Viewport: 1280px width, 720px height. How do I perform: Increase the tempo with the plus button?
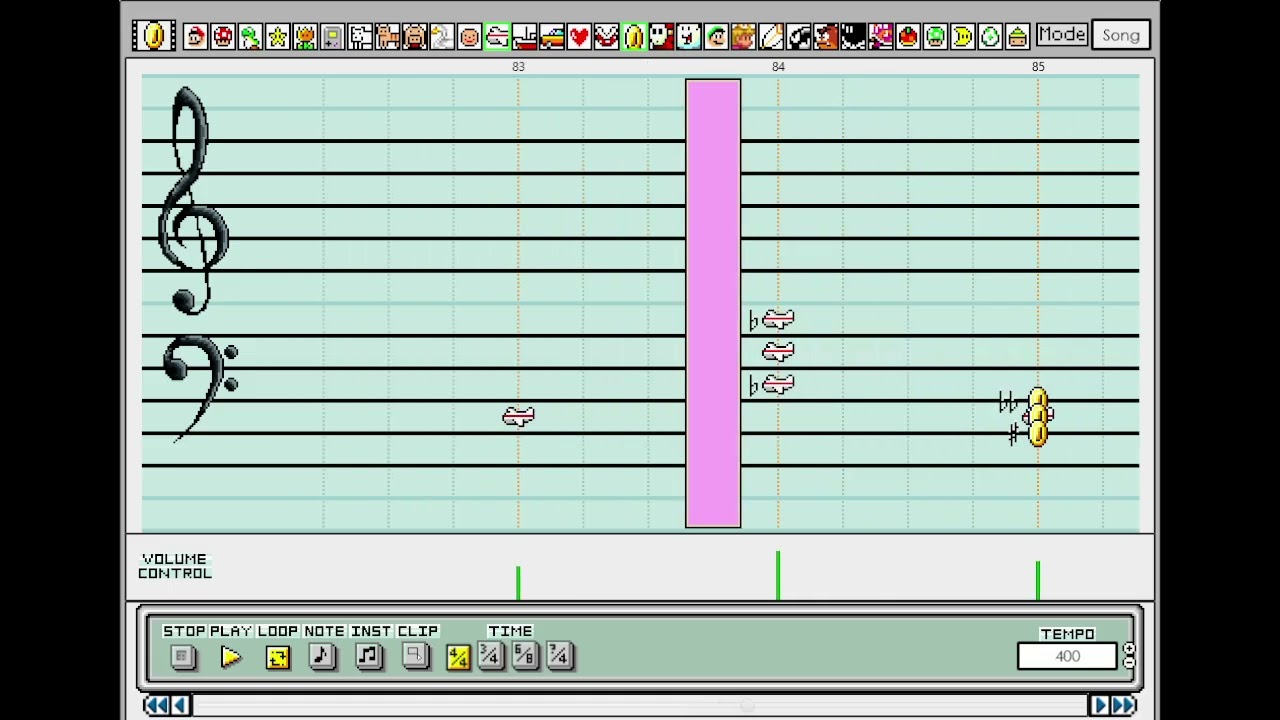[1129, 649]
